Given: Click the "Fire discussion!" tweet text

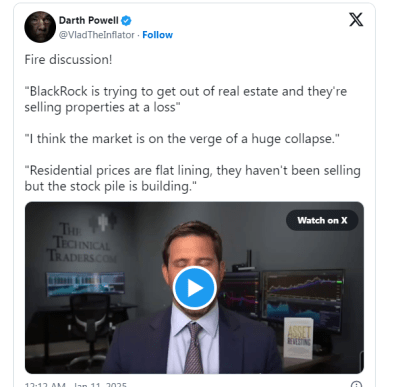Looking at the screenshot, I should pos(68,60).
